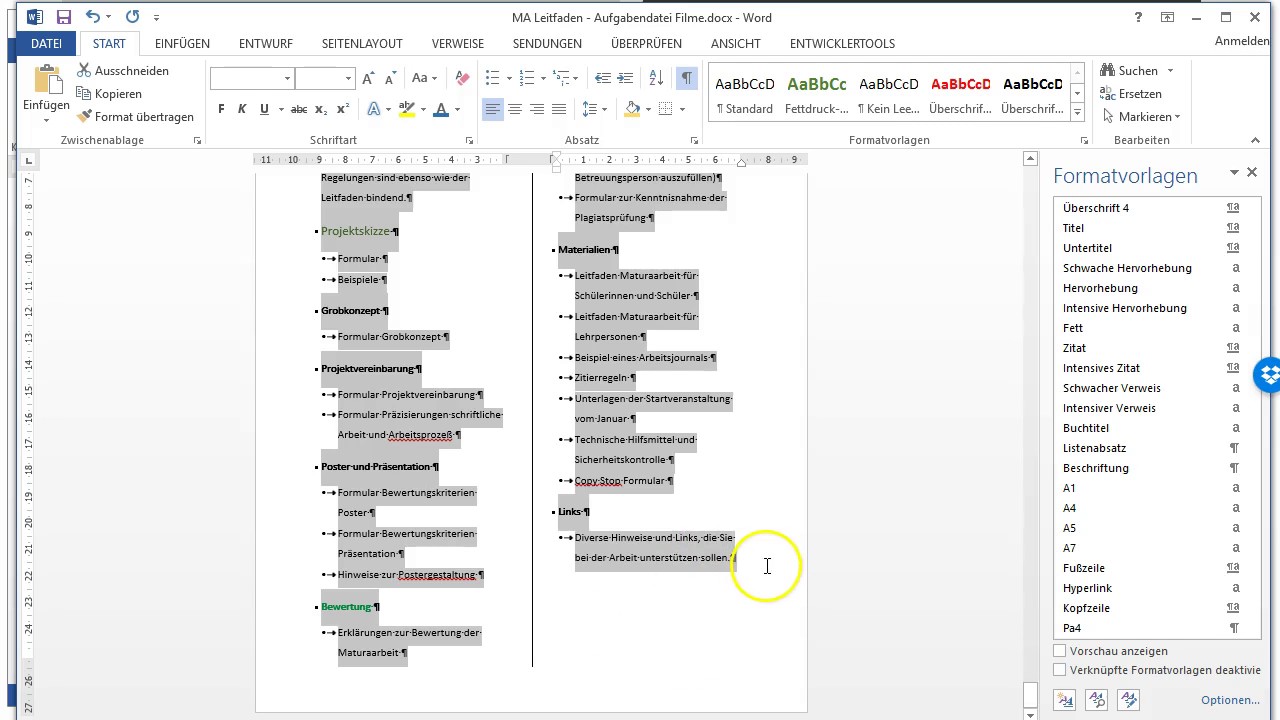Decrease font size
1280x720 pixels.
pyautogui.click(x=391, y=78)
